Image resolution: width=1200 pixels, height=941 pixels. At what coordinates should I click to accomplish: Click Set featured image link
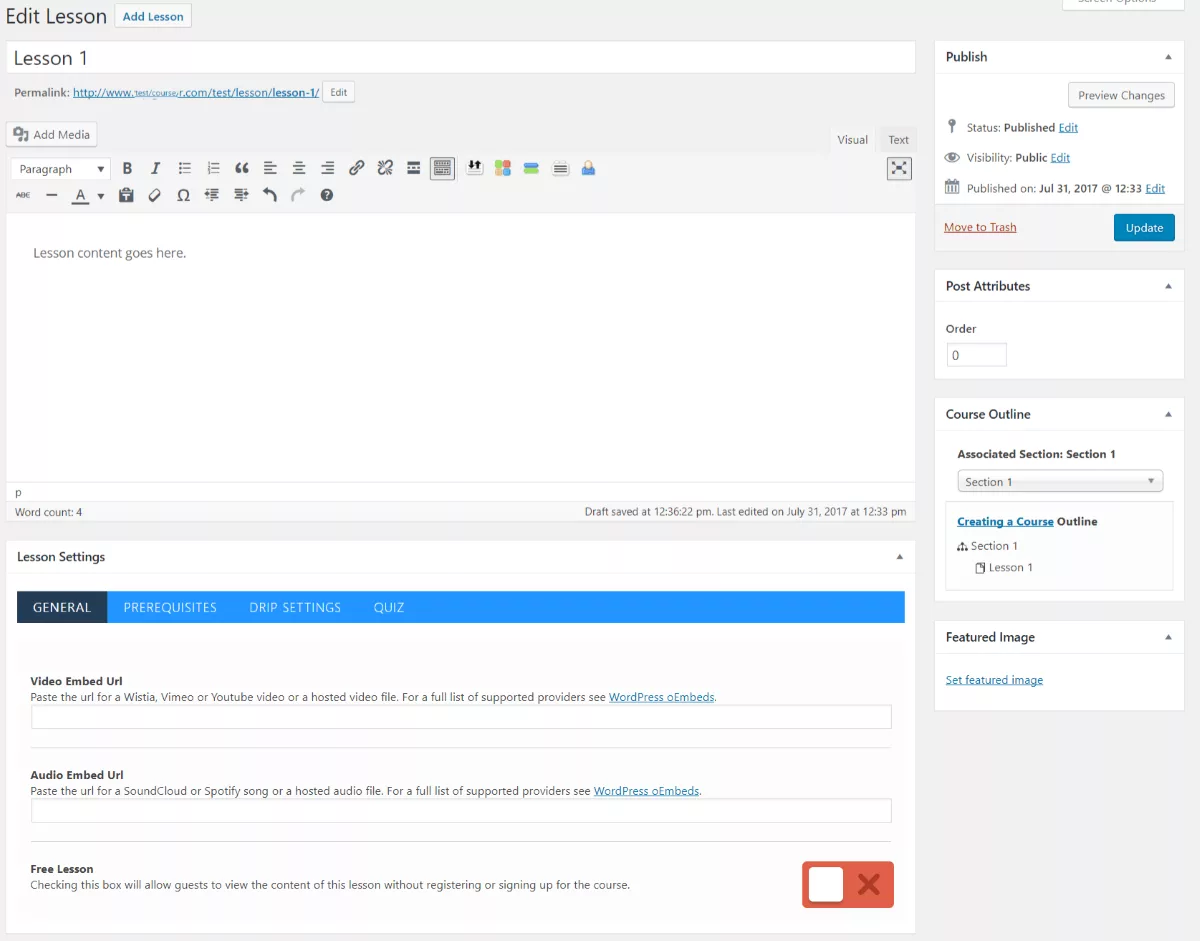click(x=994, y=680)
